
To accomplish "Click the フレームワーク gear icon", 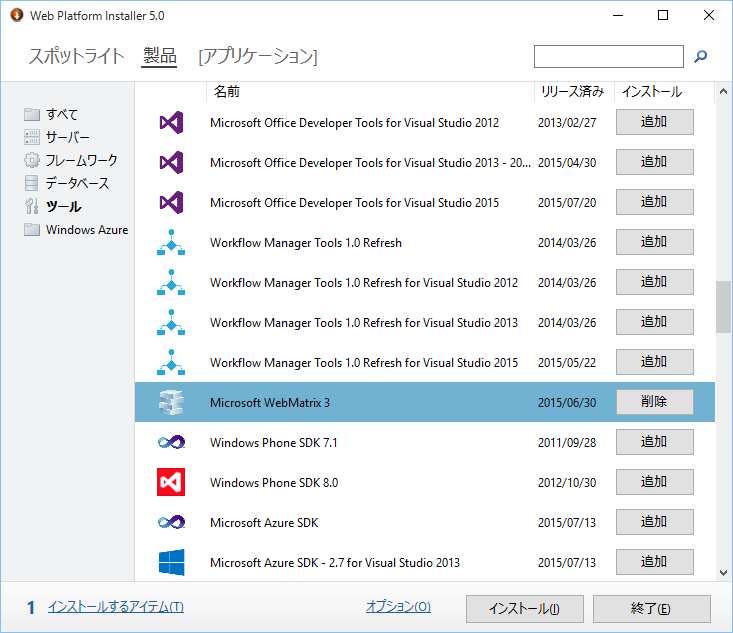I will click(32, 160).
